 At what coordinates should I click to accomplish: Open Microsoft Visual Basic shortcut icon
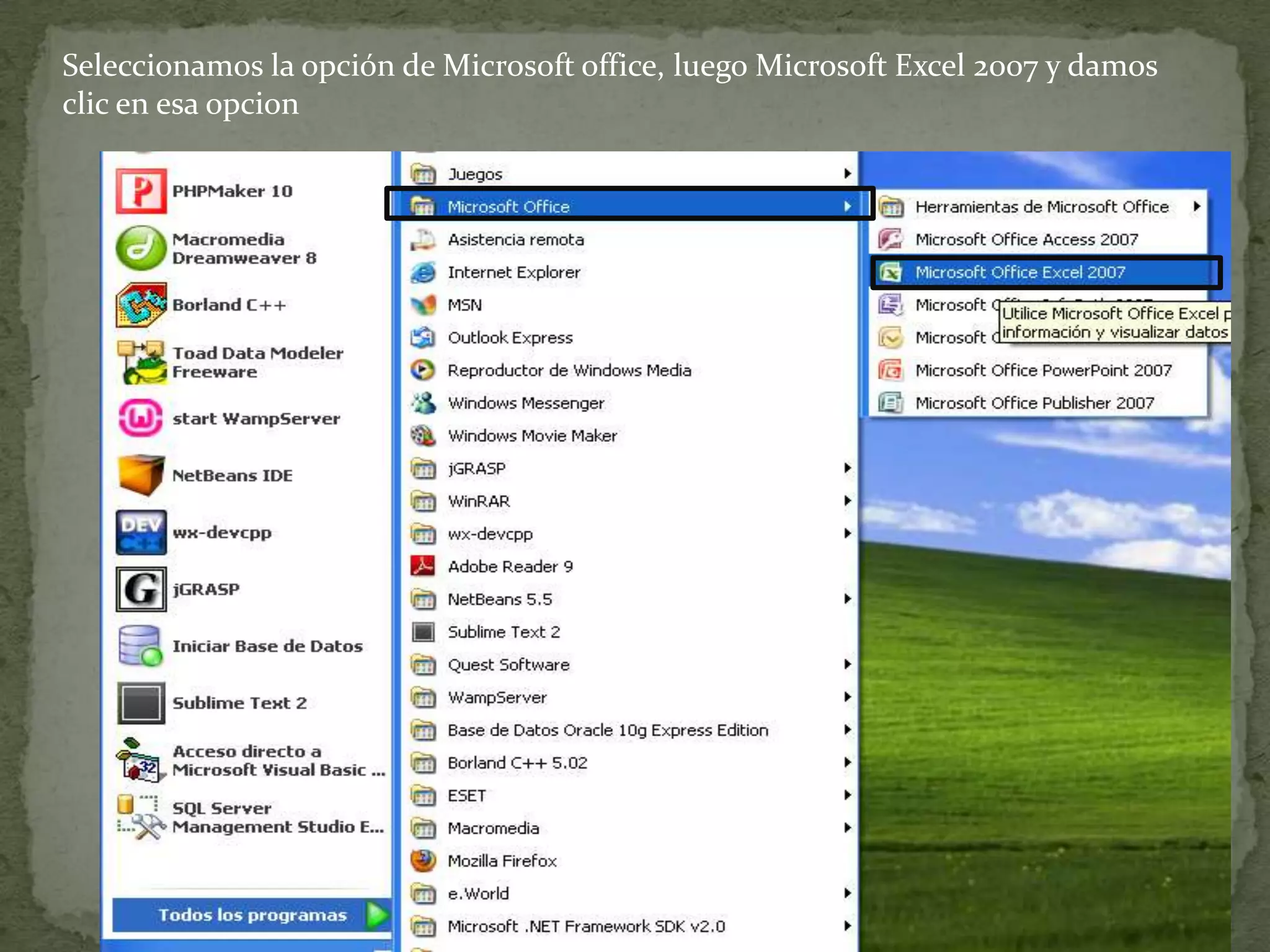[141, 760]
